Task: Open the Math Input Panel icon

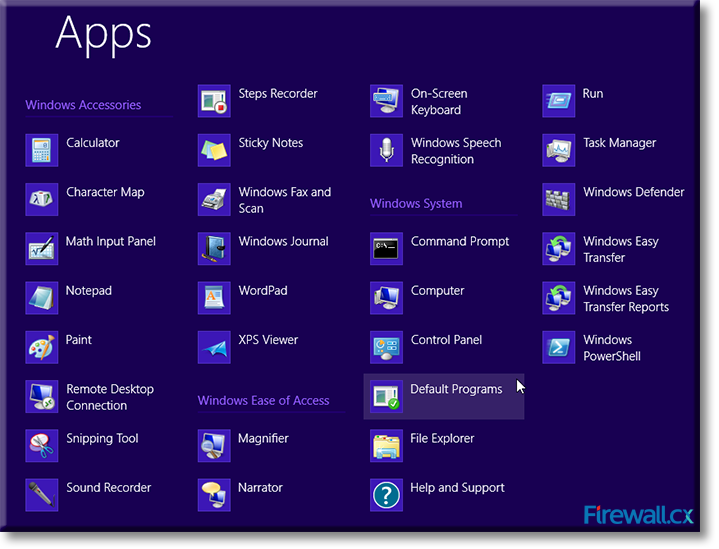Action: click(x=42, y=249)
